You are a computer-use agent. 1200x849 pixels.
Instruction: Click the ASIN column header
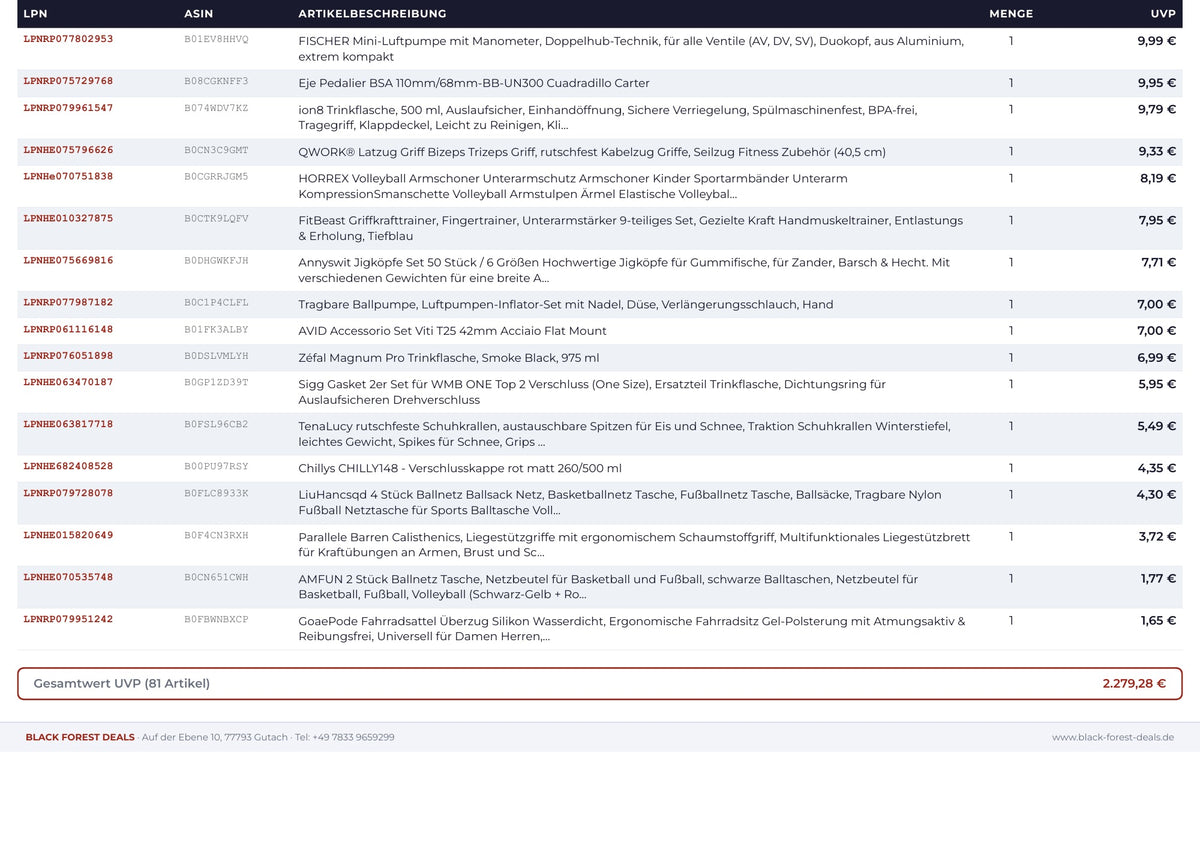tap(199, 14)
